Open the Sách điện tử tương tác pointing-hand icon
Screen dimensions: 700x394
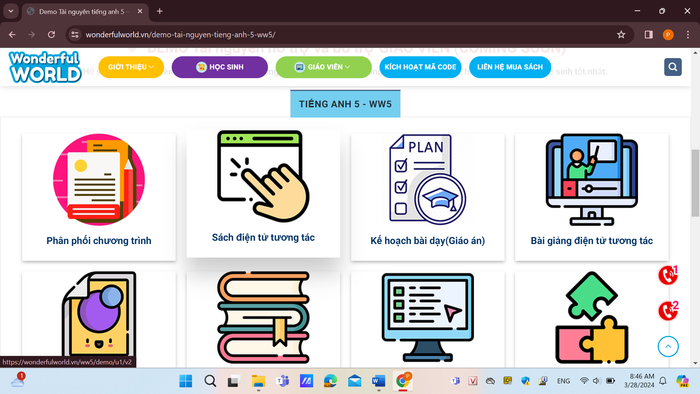(x=263, y=176)
